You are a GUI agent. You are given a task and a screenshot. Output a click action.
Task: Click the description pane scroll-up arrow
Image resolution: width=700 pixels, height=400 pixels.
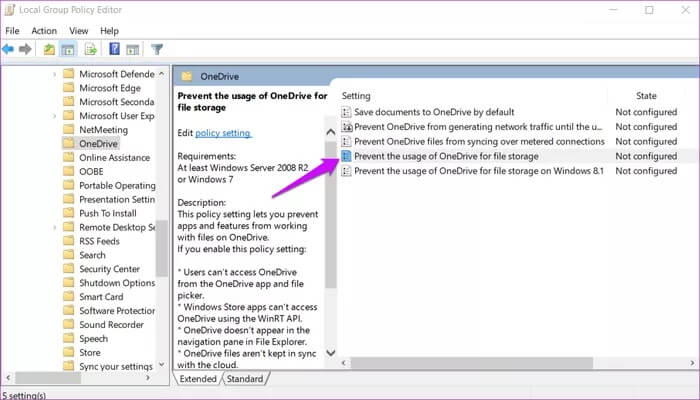pos(331,132)
